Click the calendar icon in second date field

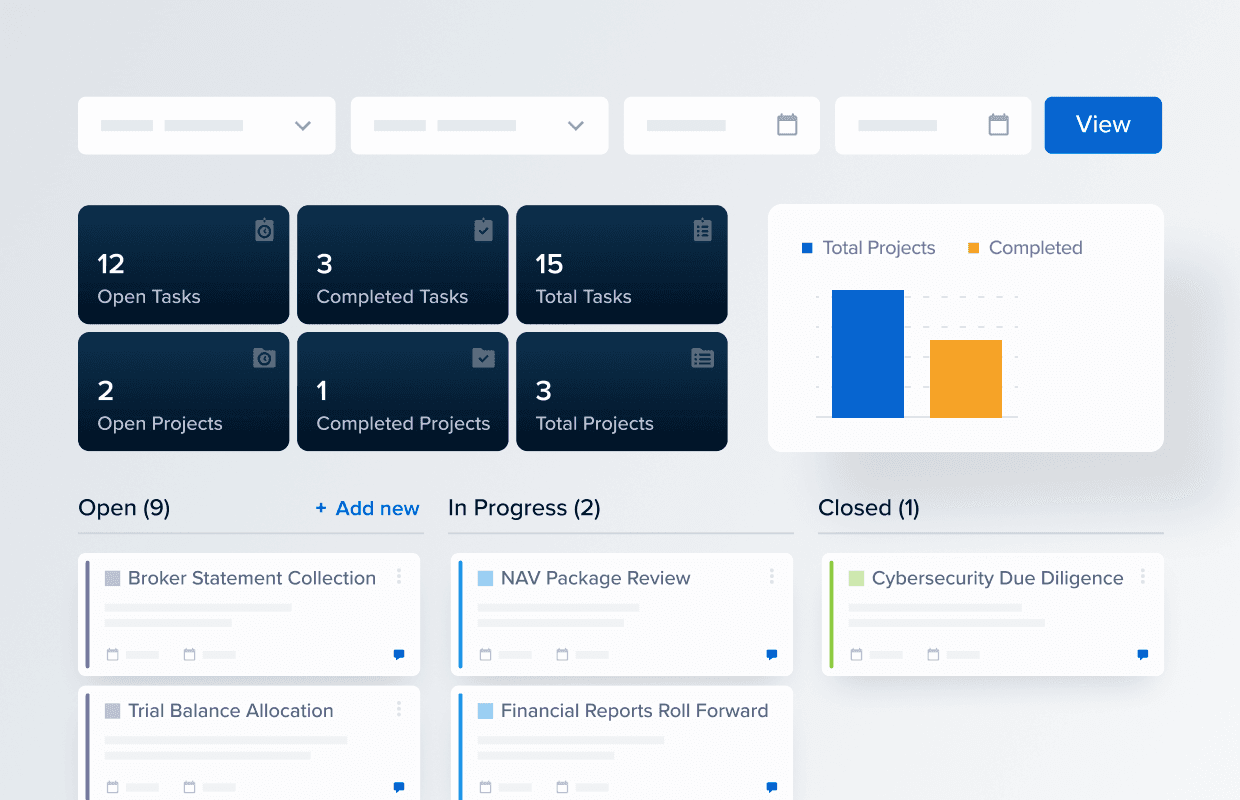coord(998,125)
